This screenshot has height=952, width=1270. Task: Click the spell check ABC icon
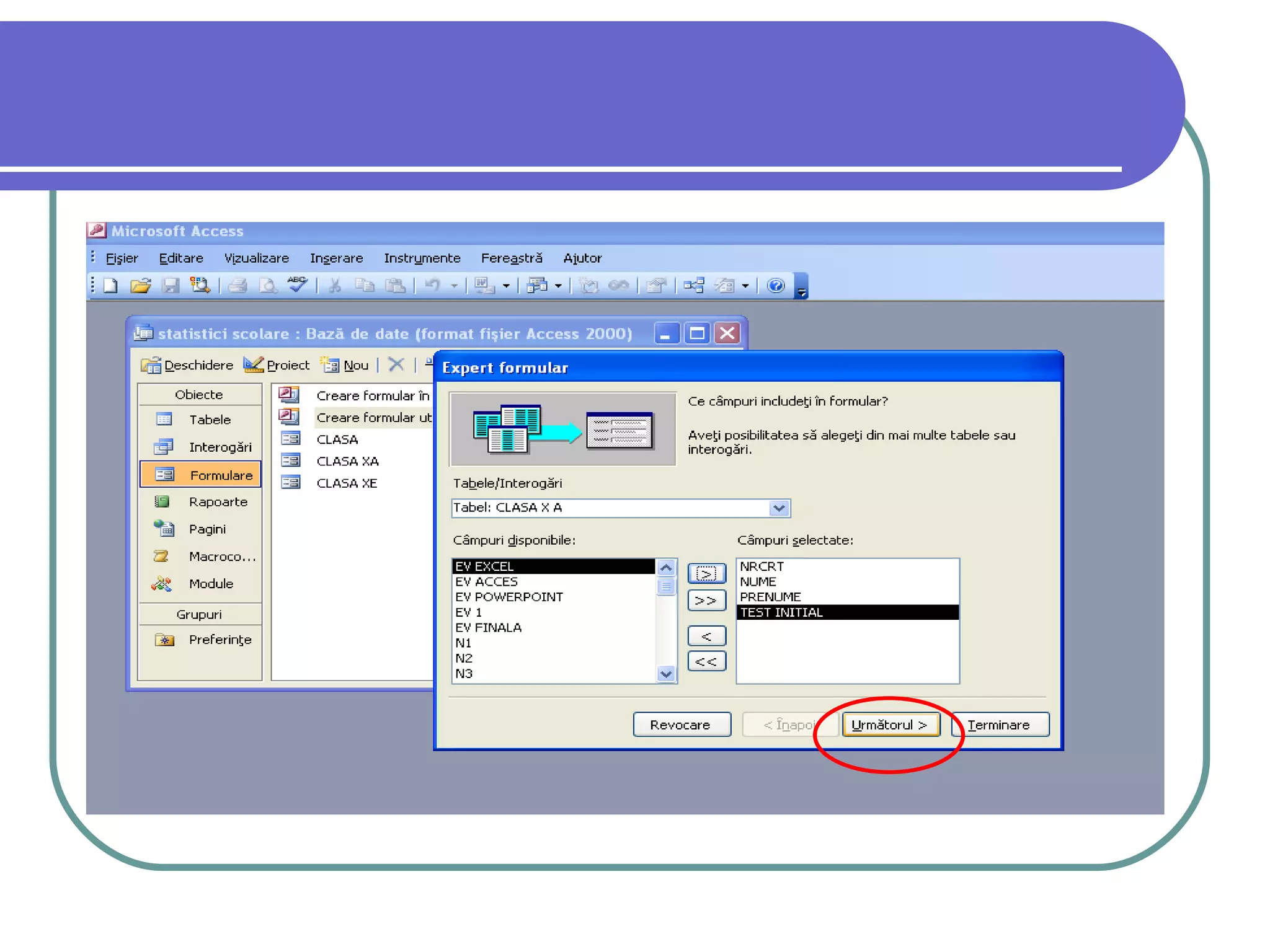[297, 284]
